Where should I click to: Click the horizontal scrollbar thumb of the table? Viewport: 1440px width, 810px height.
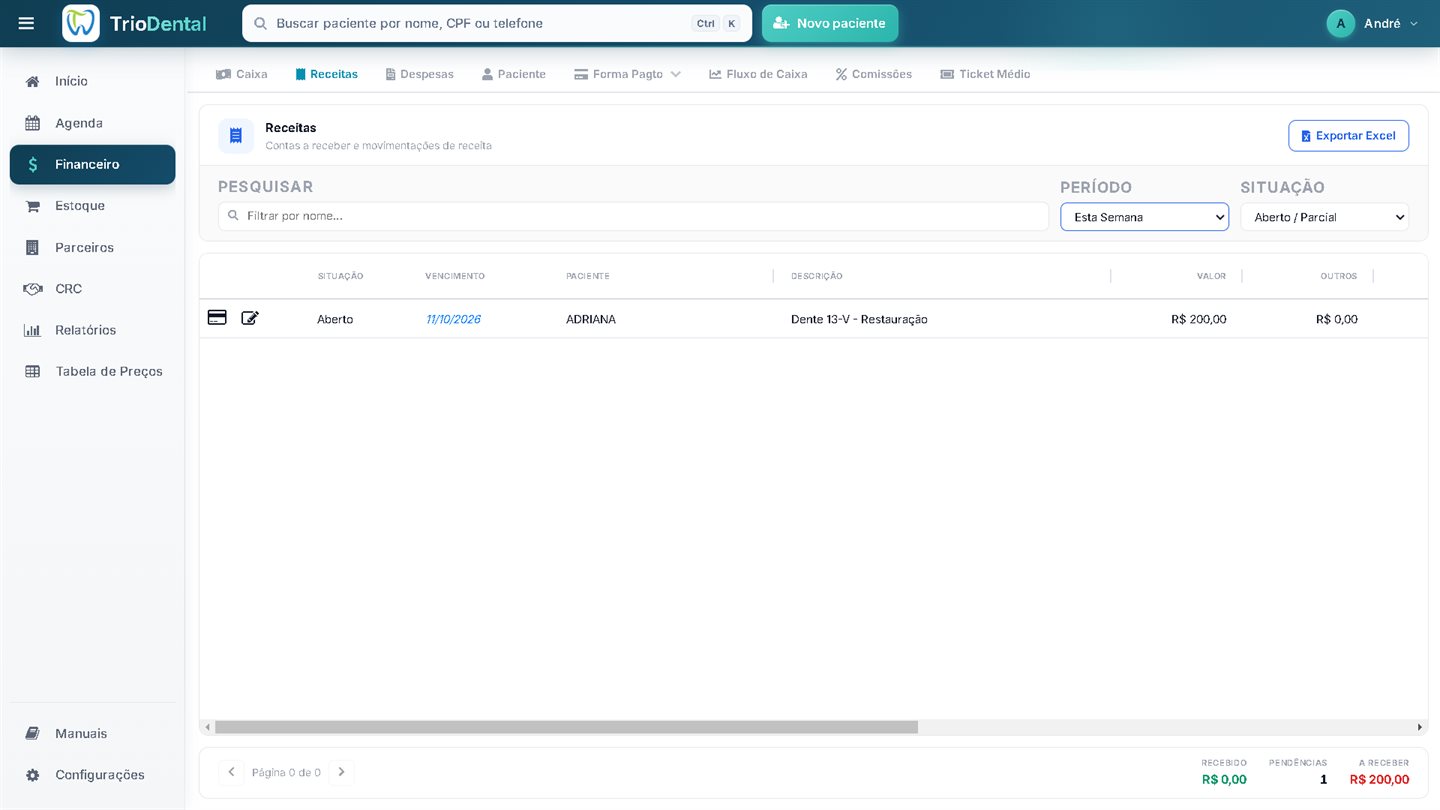(566, 727)
